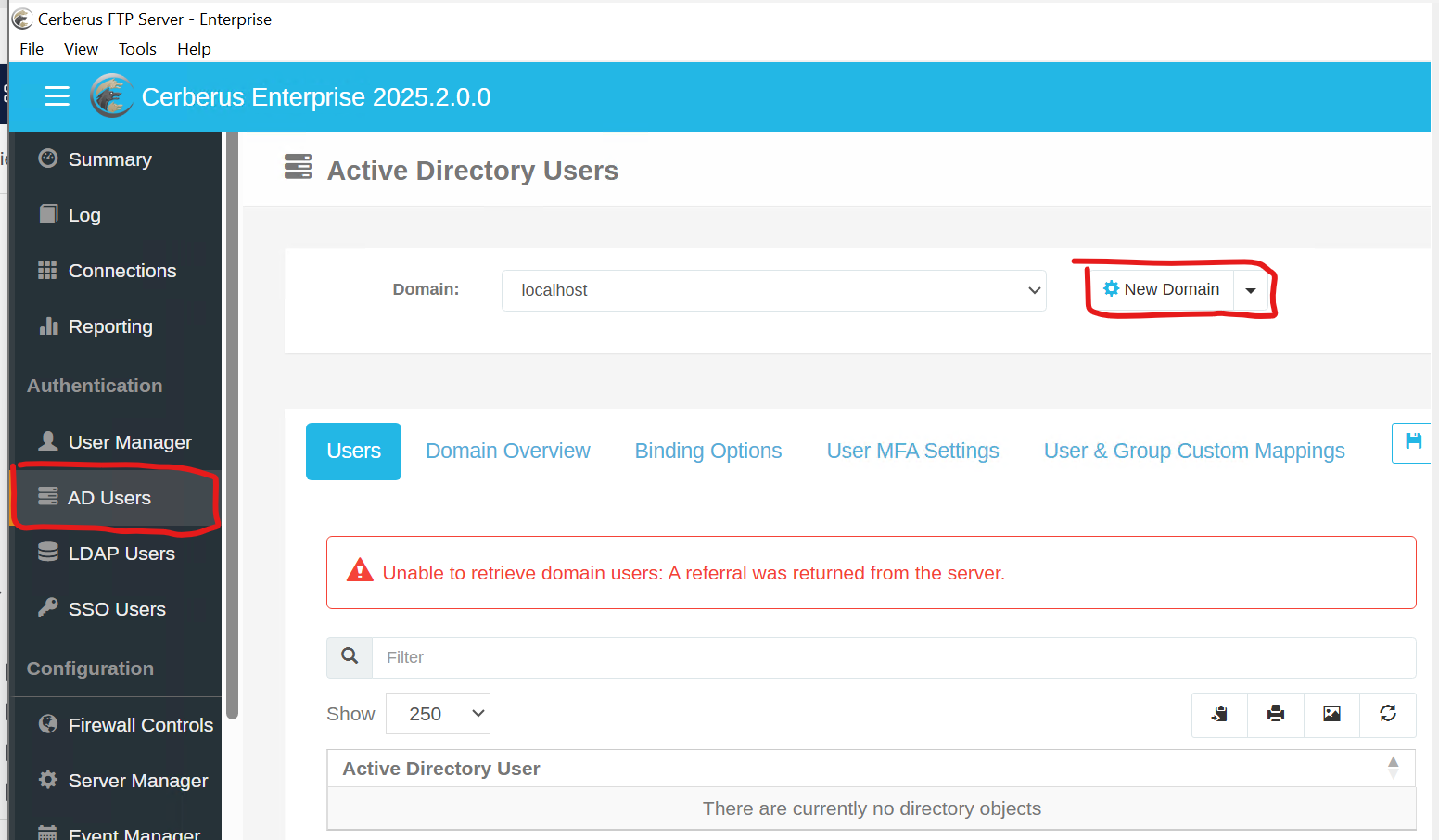Open User & Group Custom Mappings tab
Screen dimensions: 1439x840
click(1194, 452)
